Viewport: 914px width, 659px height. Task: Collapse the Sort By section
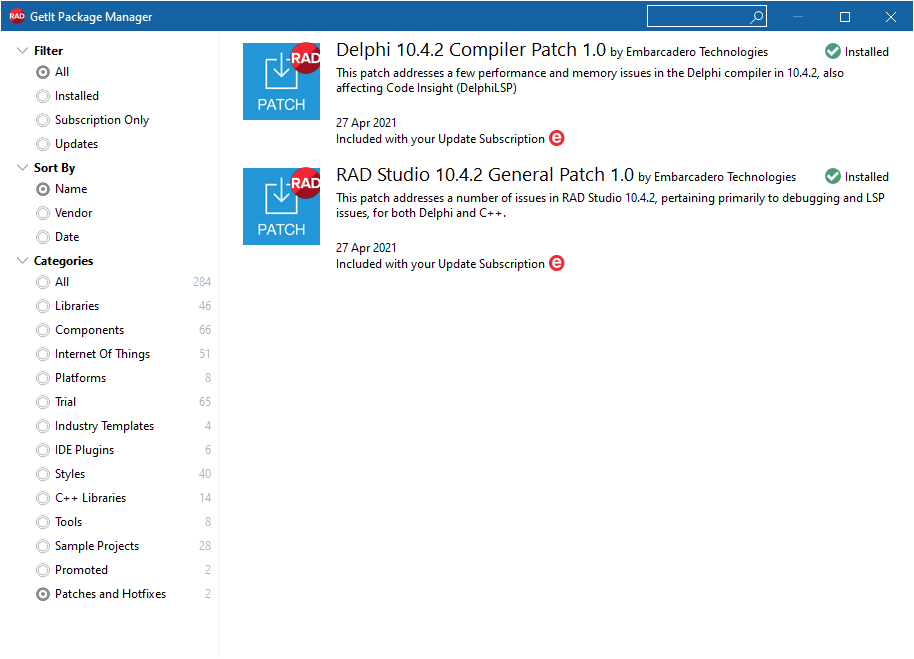point(20,167)
